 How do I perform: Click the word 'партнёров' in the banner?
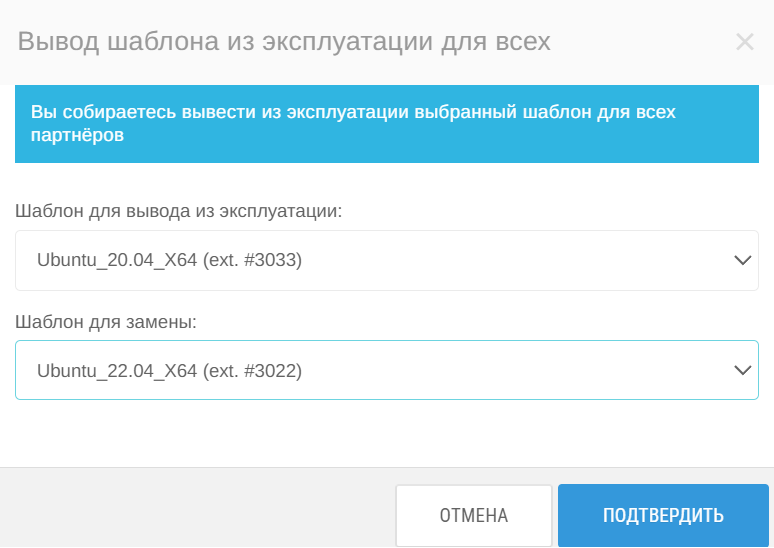pyautogui.click(x=77, y=135)
